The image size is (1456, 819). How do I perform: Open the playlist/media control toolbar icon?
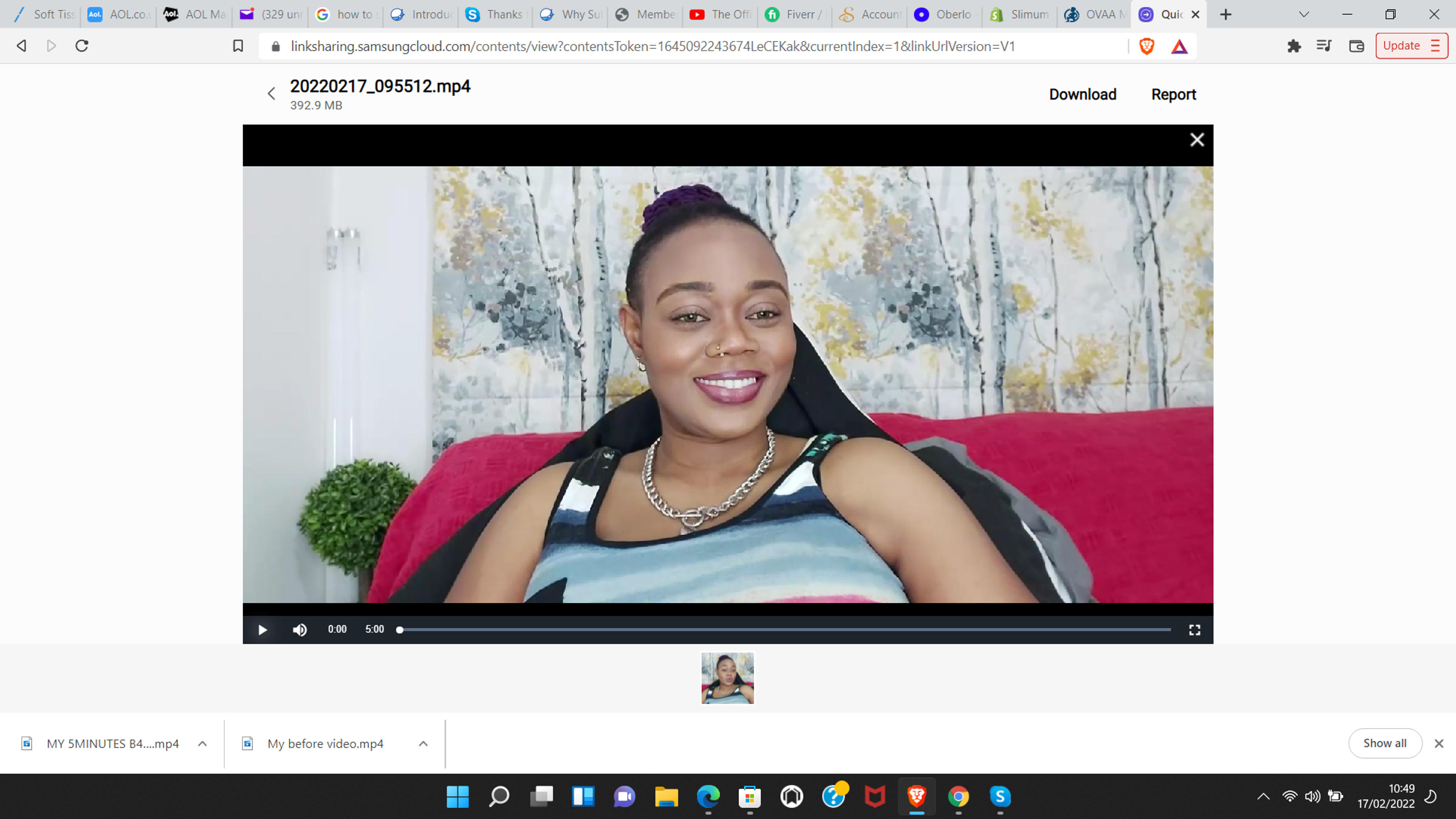pyautogui.click(x=1324, y=46)
